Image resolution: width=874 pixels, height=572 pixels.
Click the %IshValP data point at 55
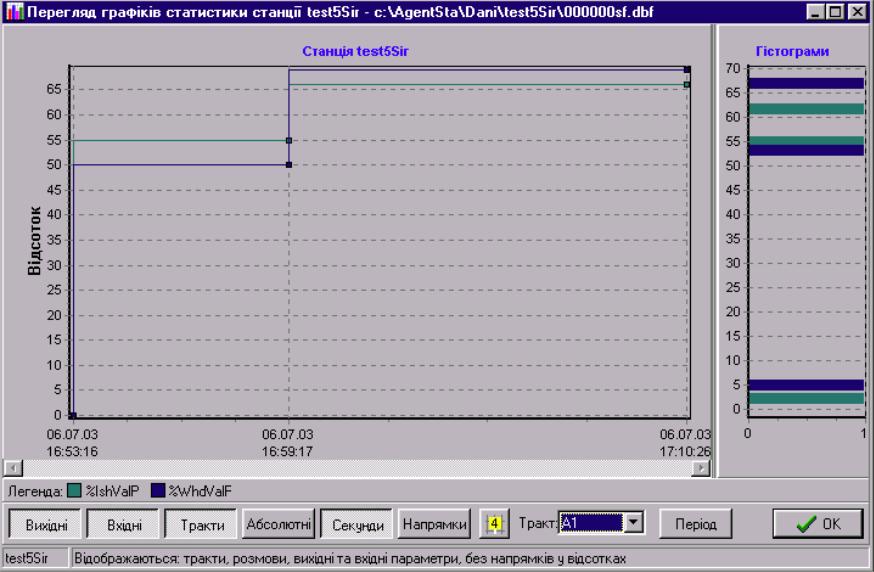tap(289, 140)
